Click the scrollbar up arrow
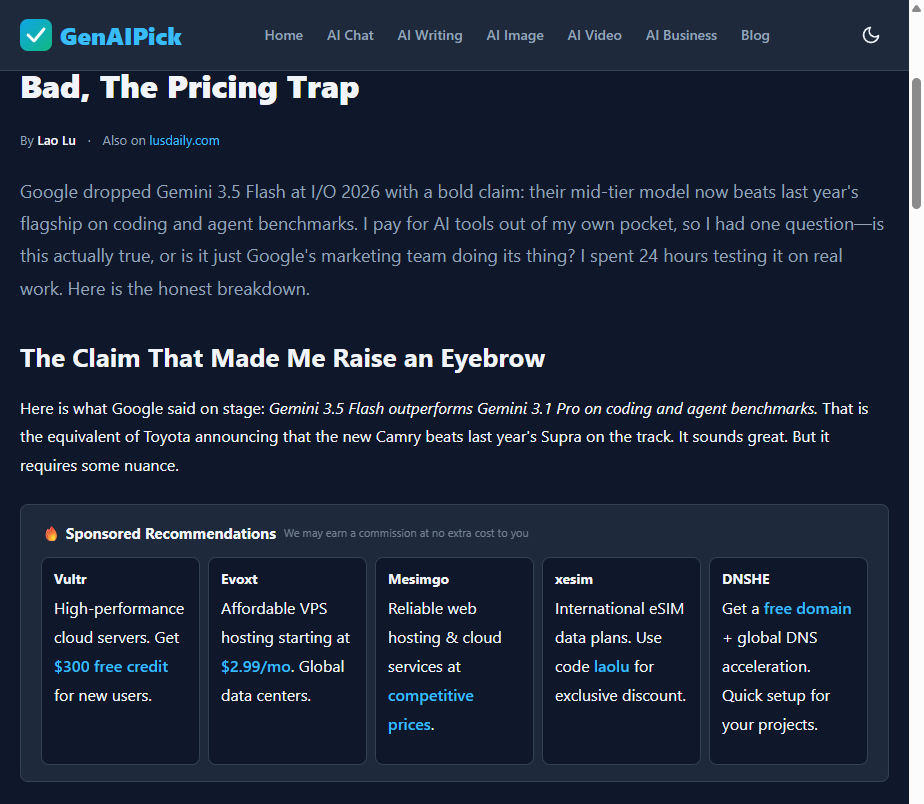Image resolution: width=924 pixels, height=804 pixels. (916, 8)
